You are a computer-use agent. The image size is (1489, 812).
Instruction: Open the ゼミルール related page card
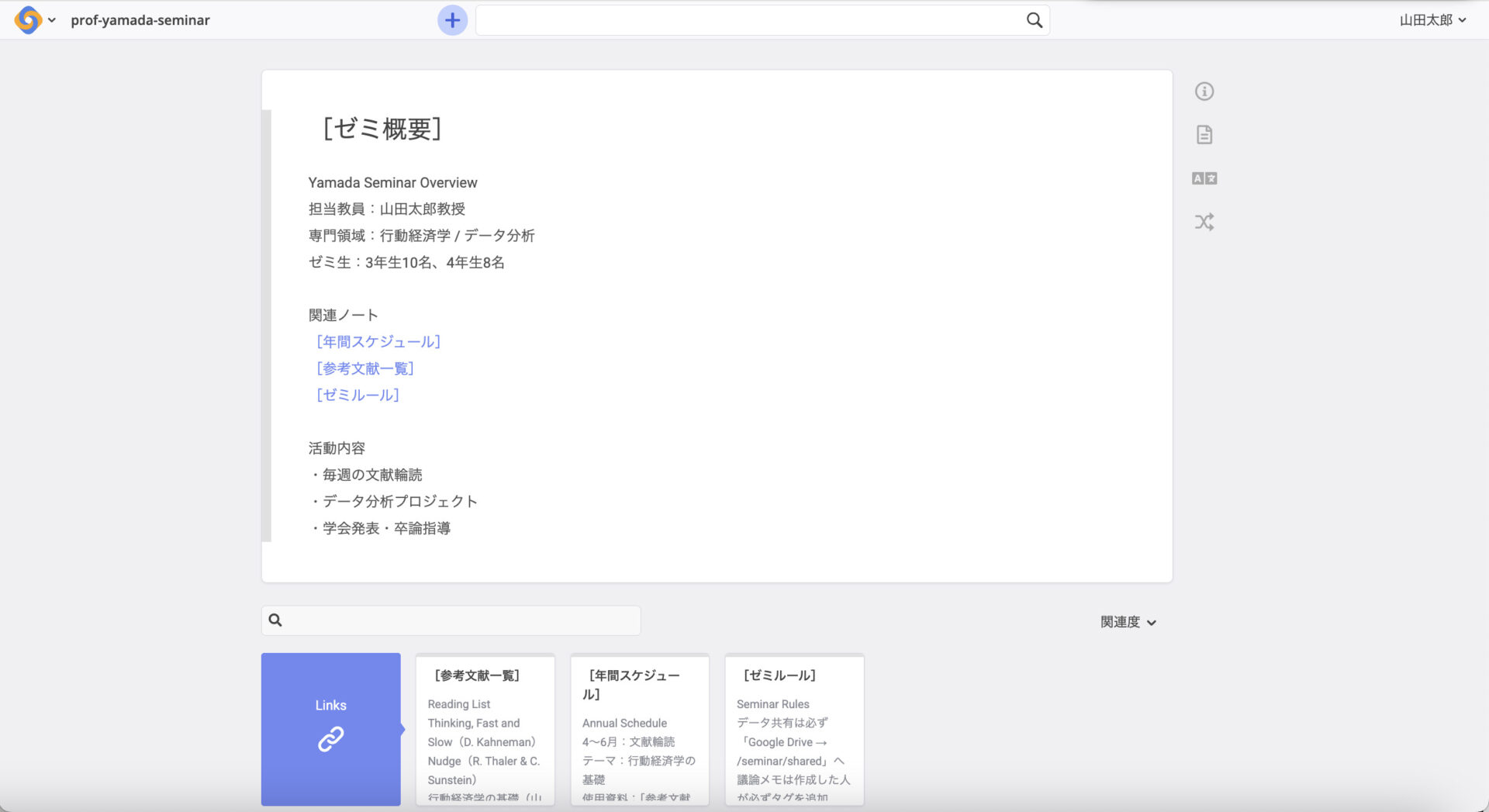coord(794,729)
